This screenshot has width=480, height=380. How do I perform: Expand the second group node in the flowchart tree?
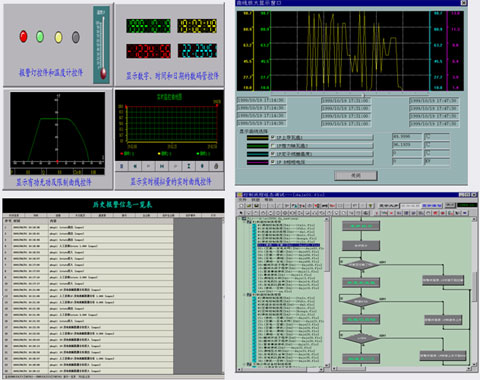pos(245,295)
